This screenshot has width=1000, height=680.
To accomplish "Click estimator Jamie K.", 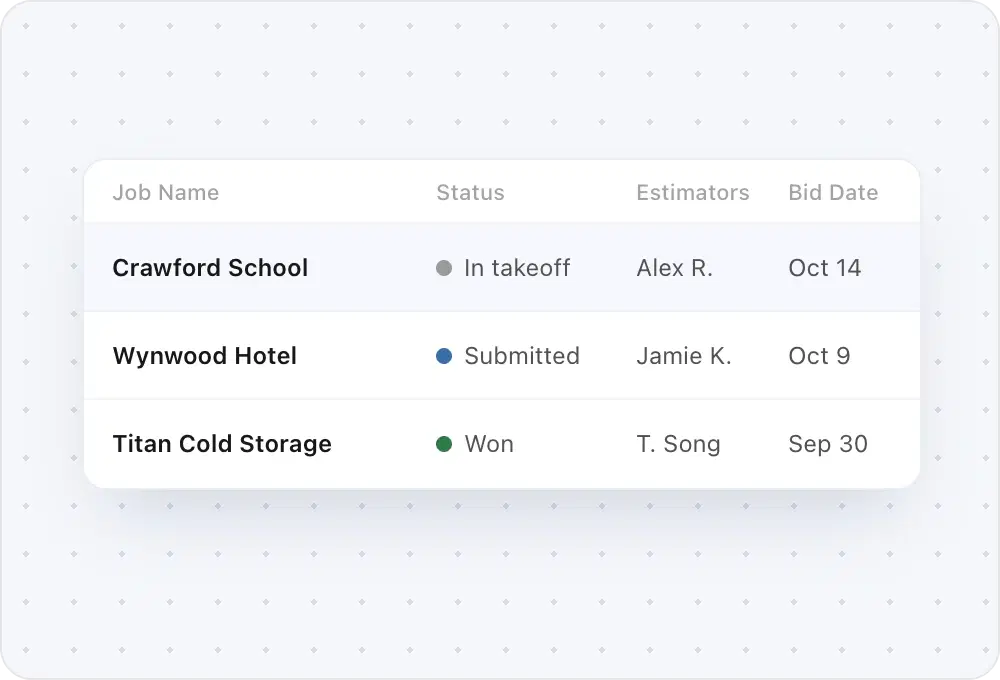I will pyautogui.click(x=684, y=356).
